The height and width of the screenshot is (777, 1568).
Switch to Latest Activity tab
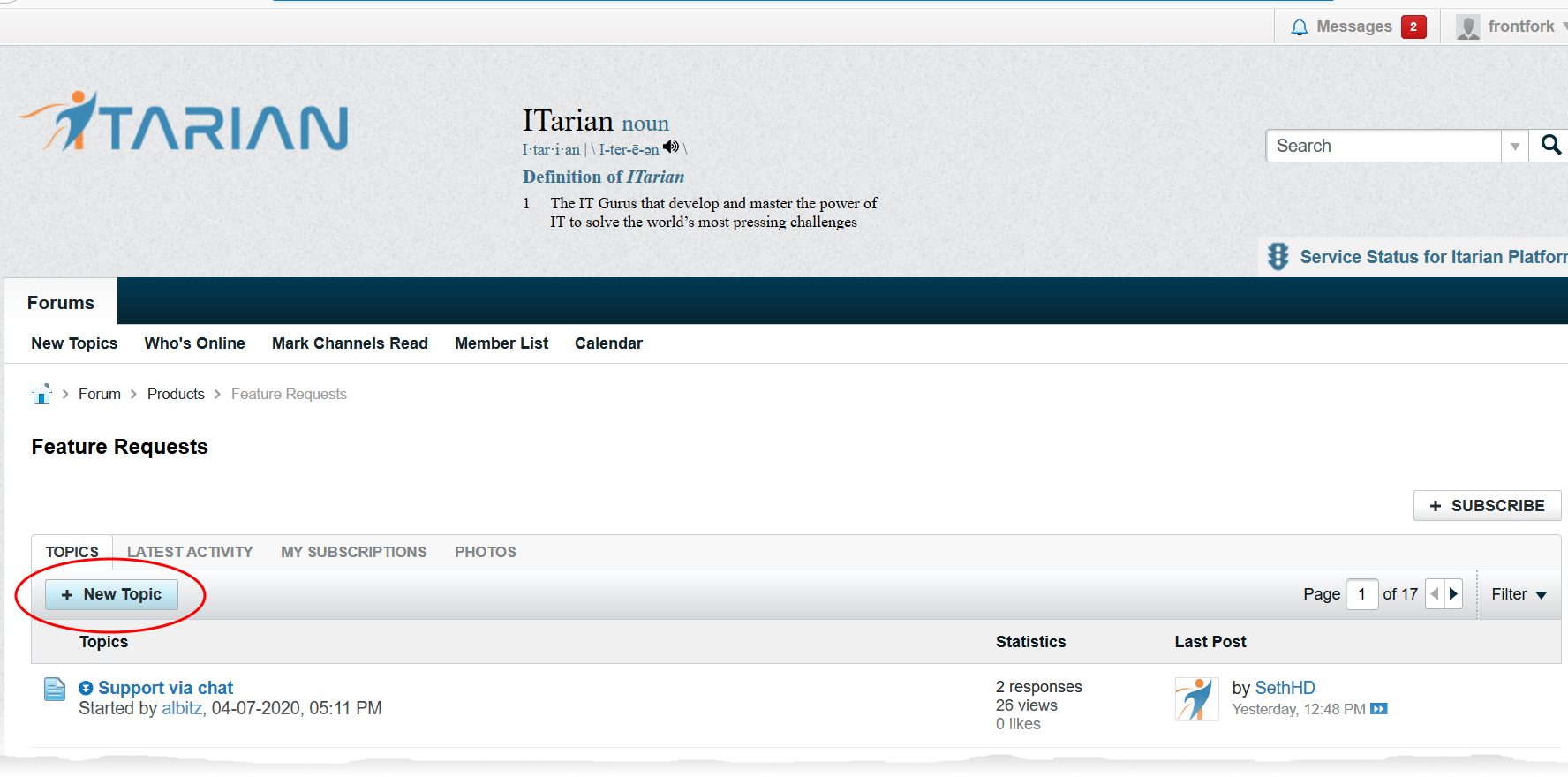point(190,552)
